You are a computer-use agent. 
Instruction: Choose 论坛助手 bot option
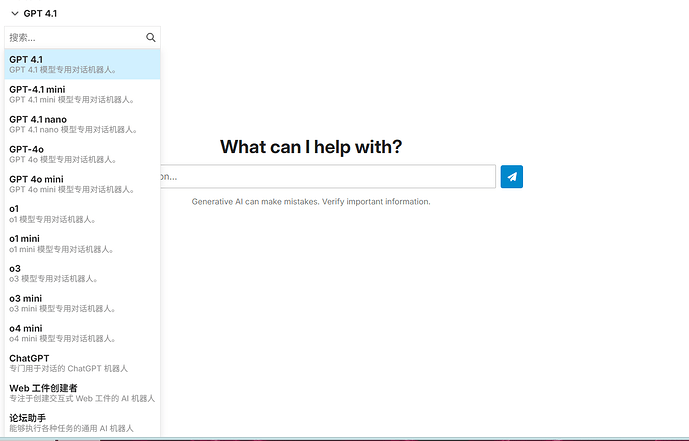pos(82,423)
